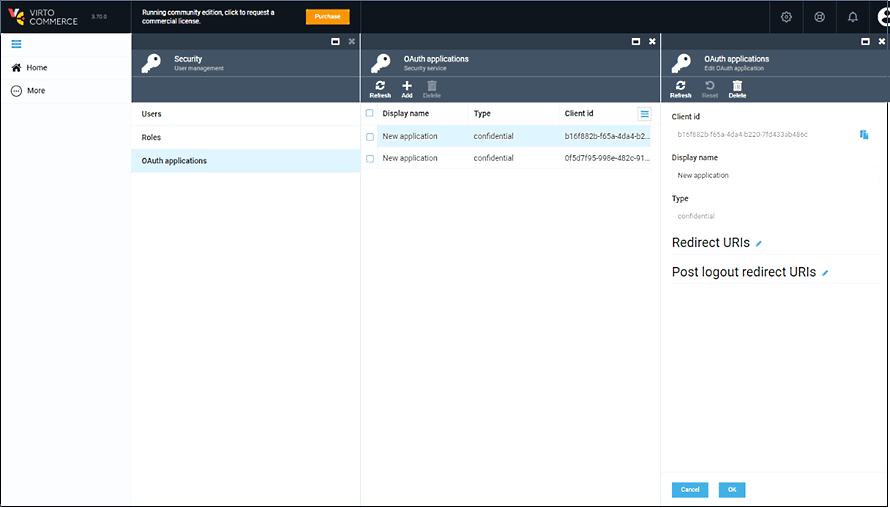
Task: Select Users in Security menu
Action: click(x=152, y=114)
